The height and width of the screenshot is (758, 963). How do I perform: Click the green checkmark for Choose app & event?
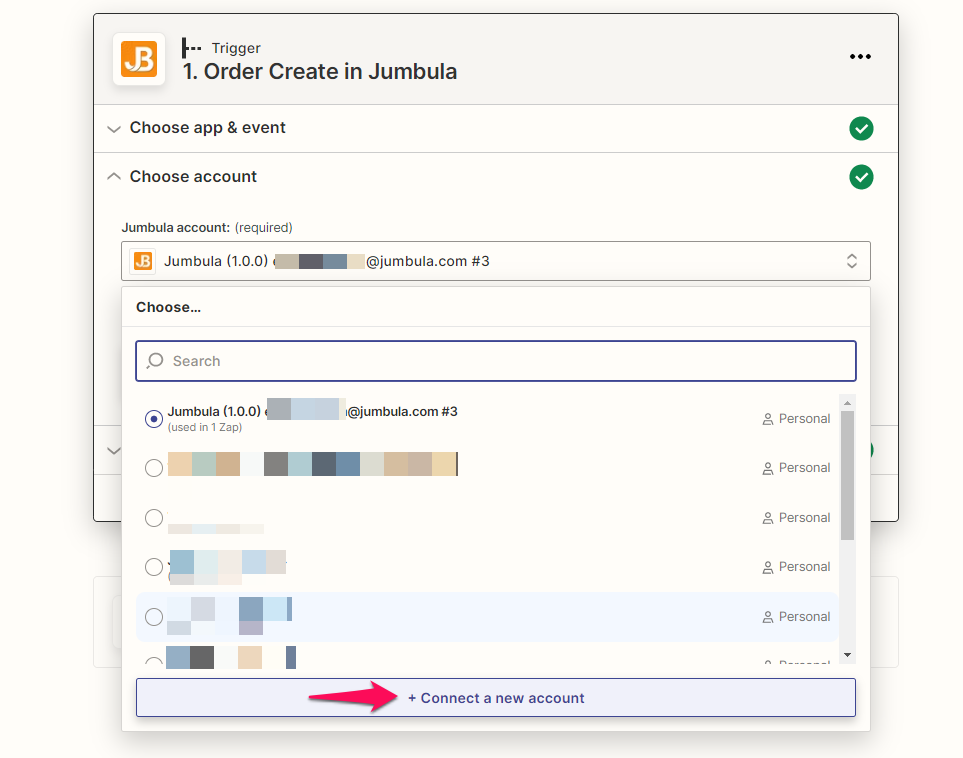pos(861,128)
